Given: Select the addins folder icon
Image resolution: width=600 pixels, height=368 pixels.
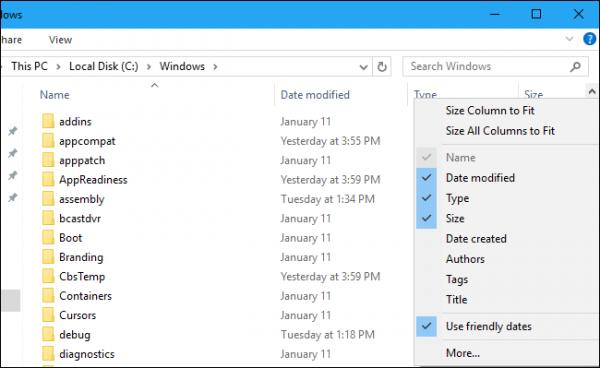Looking at the screenshot, I should [48, 121].
